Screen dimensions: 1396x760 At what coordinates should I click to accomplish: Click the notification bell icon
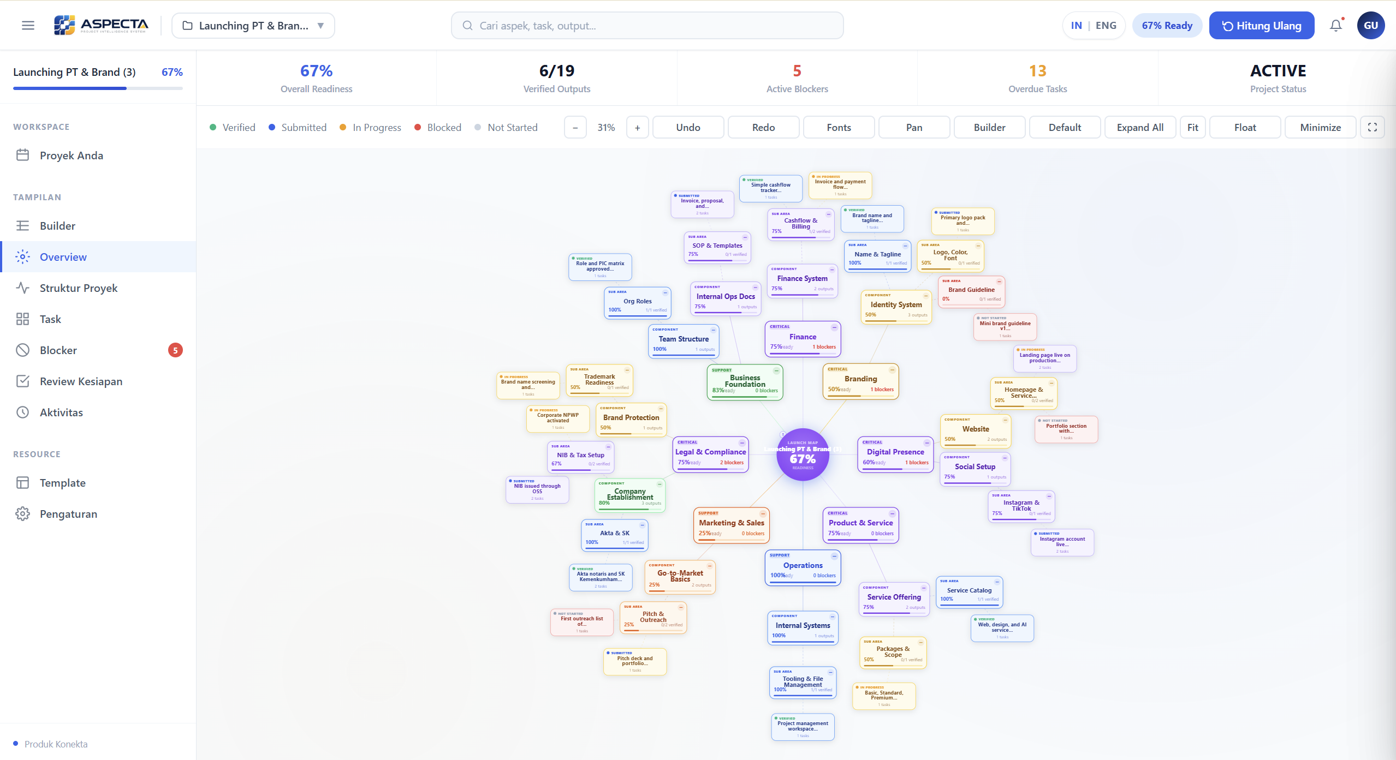click(x=1336, y=25)
